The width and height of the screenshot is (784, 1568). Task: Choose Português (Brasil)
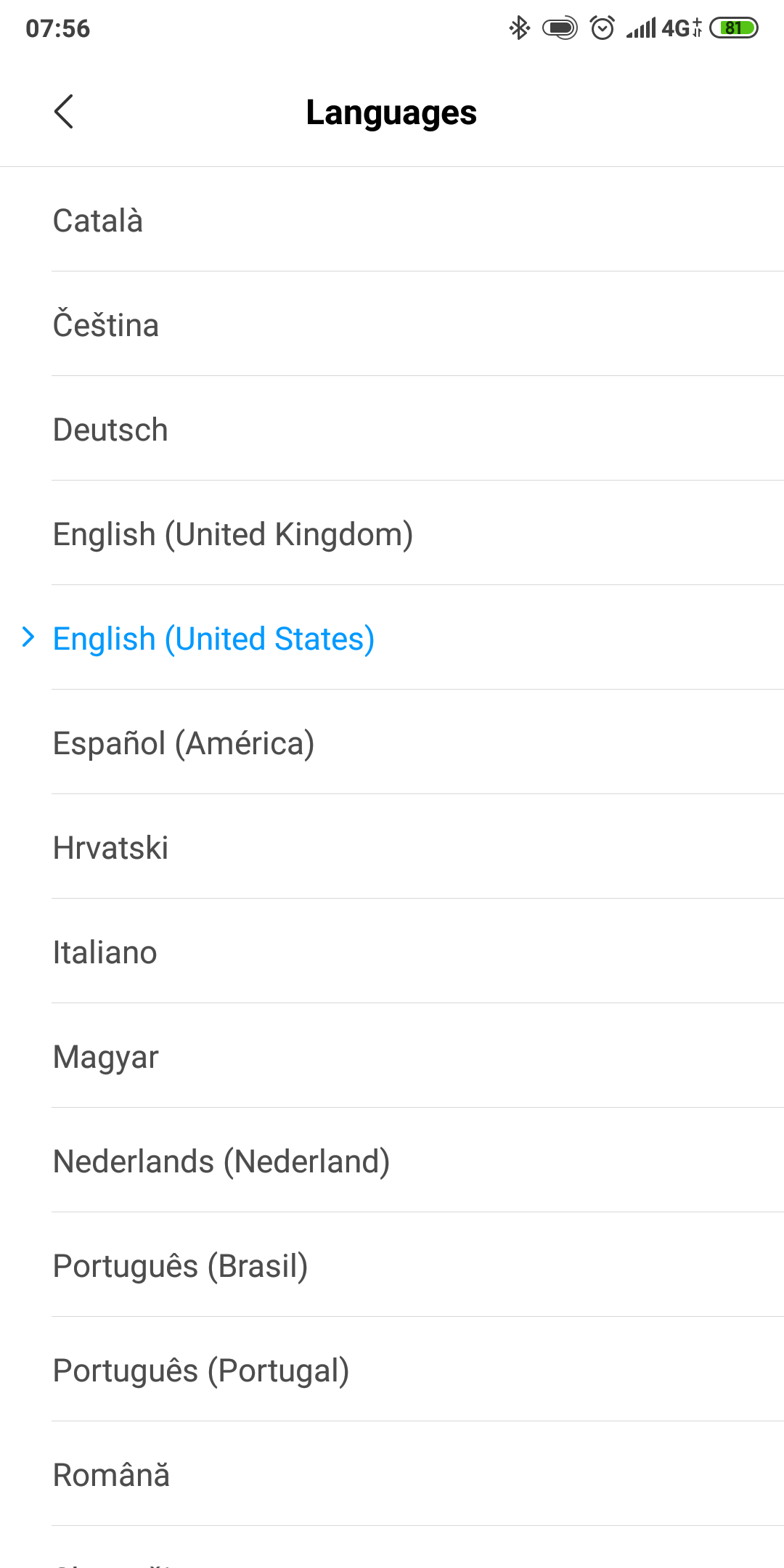tap(181, 1266)
